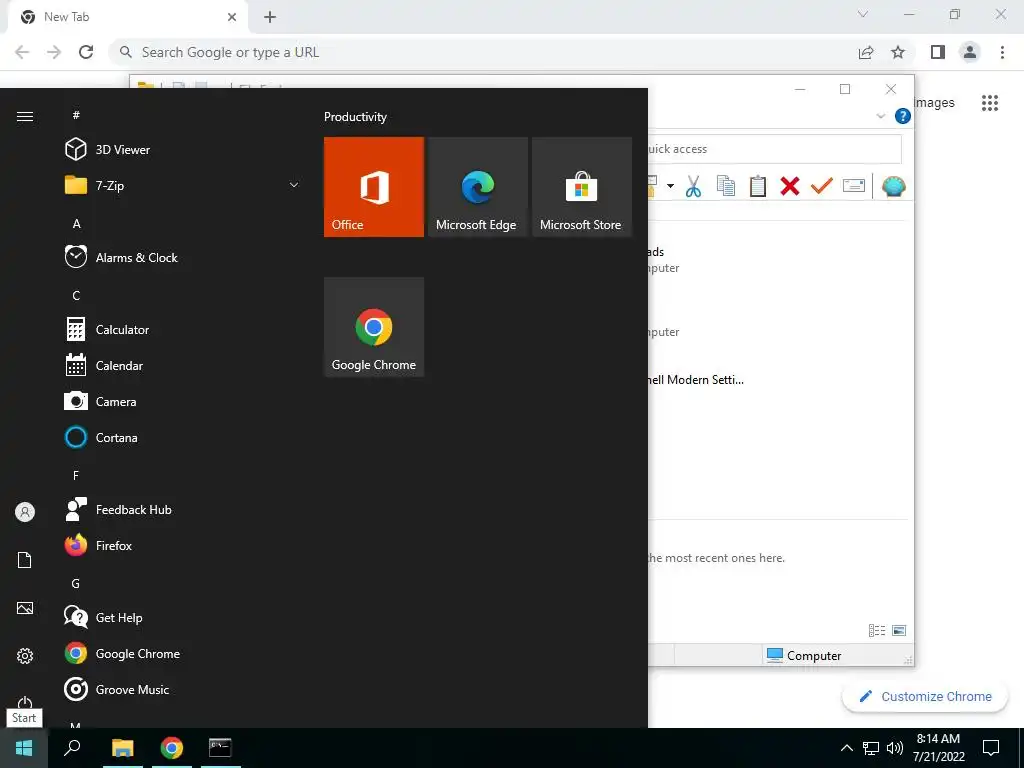Click the letter A section header

click(76, 223)
